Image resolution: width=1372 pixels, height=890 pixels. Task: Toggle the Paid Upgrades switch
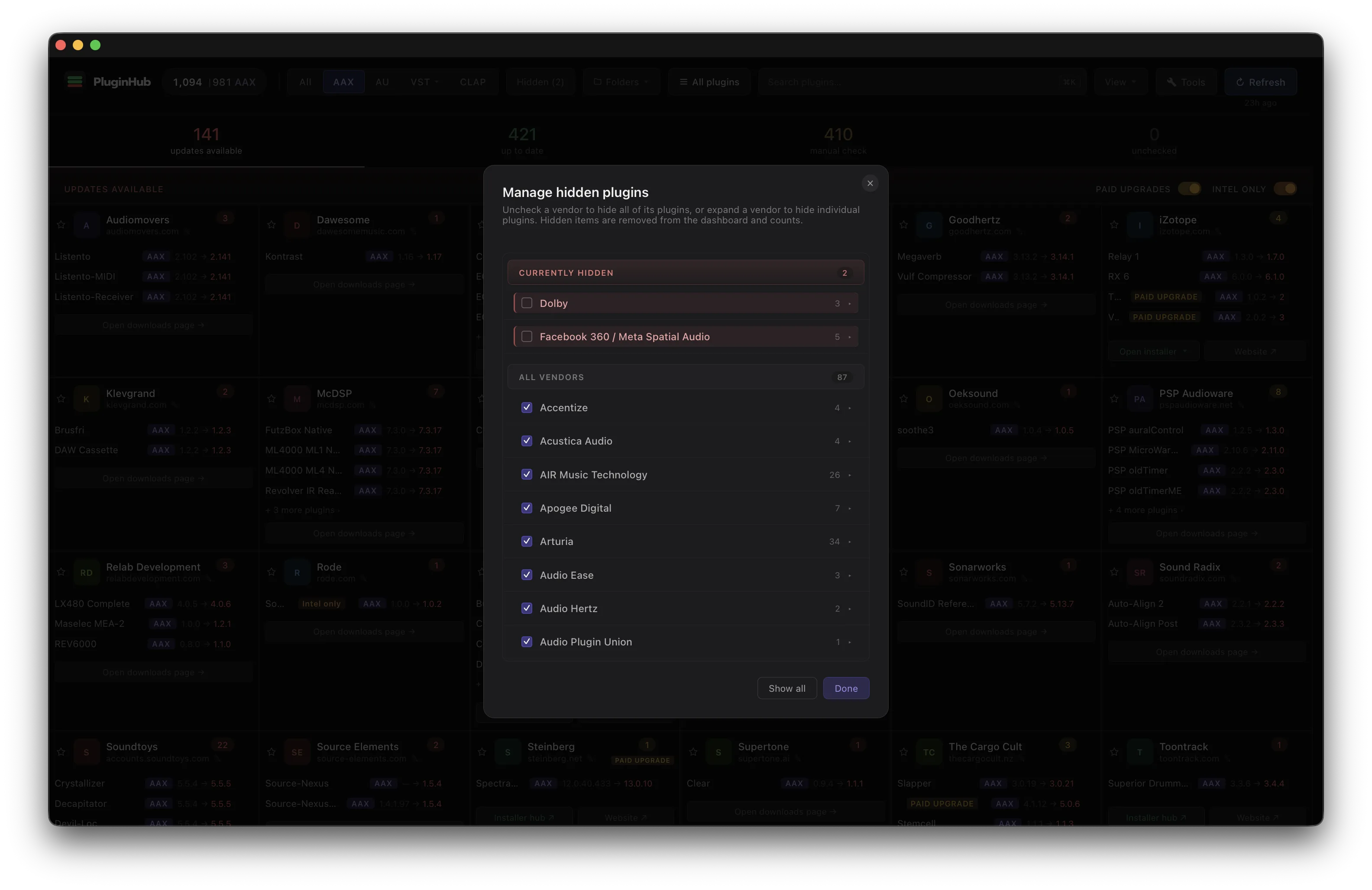pos(1189,188)
